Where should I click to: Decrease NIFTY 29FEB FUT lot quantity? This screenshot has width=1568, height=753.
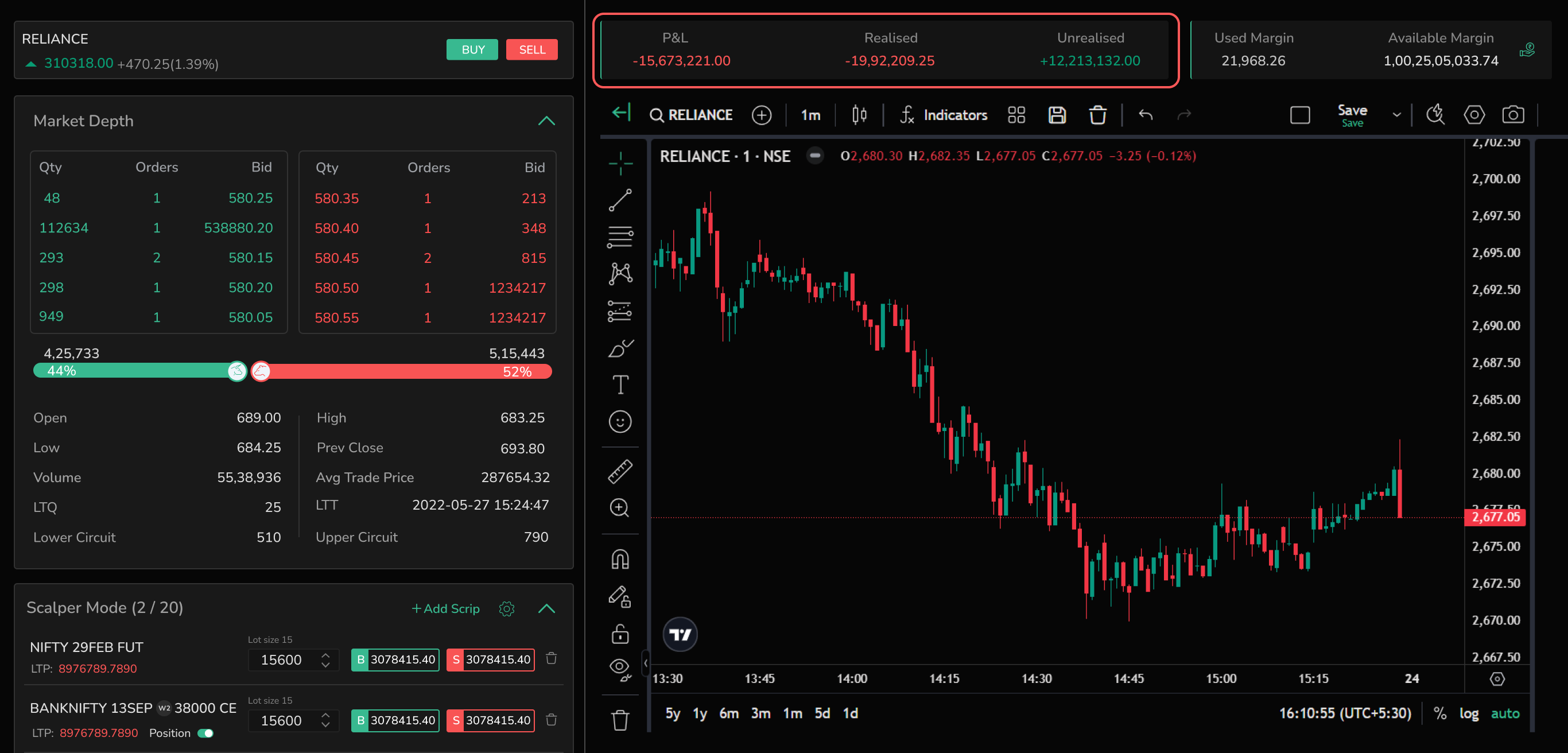[325, 665]
